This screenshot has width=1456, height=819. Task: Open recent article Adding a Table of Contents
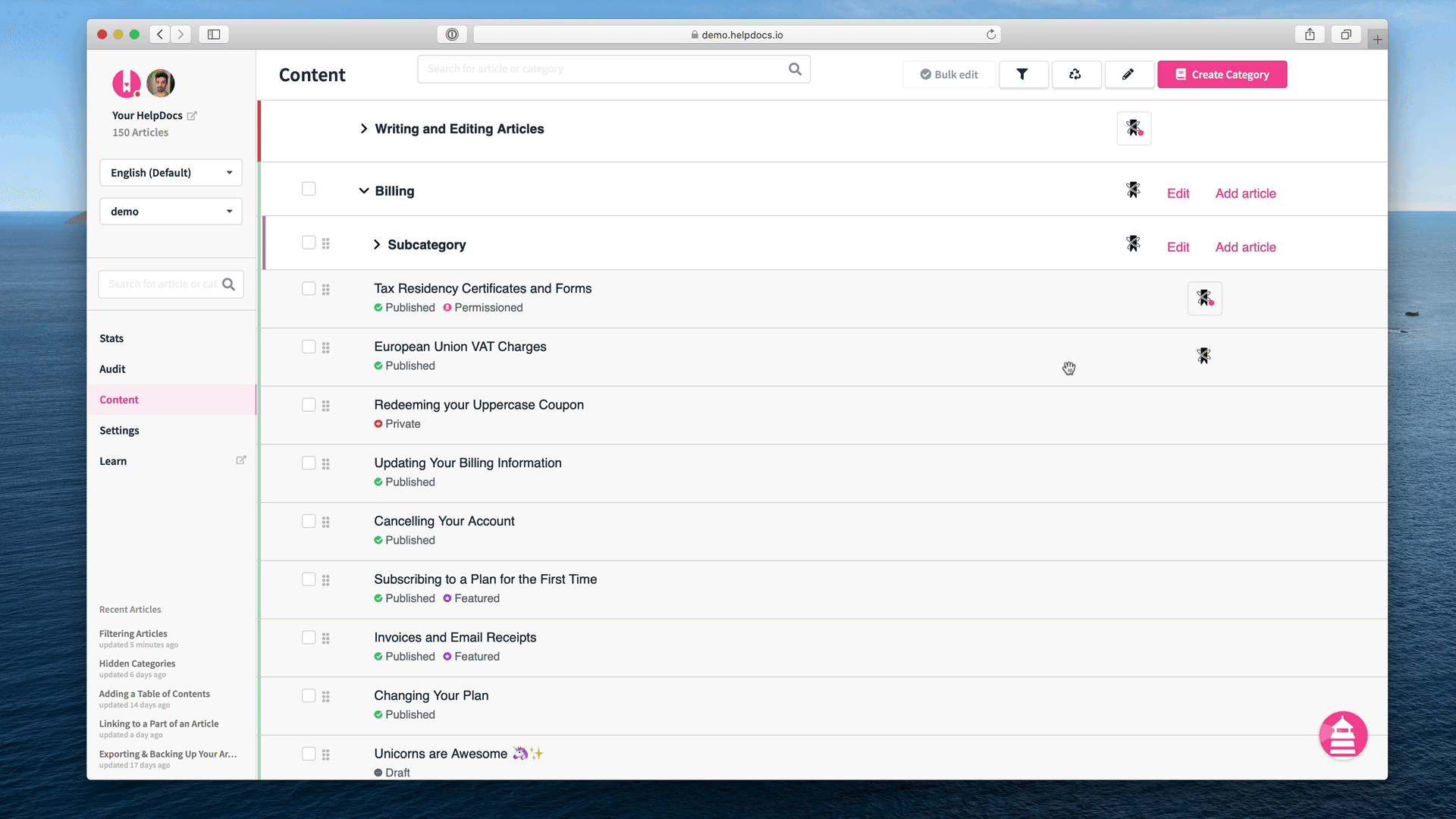pos(155,694)
